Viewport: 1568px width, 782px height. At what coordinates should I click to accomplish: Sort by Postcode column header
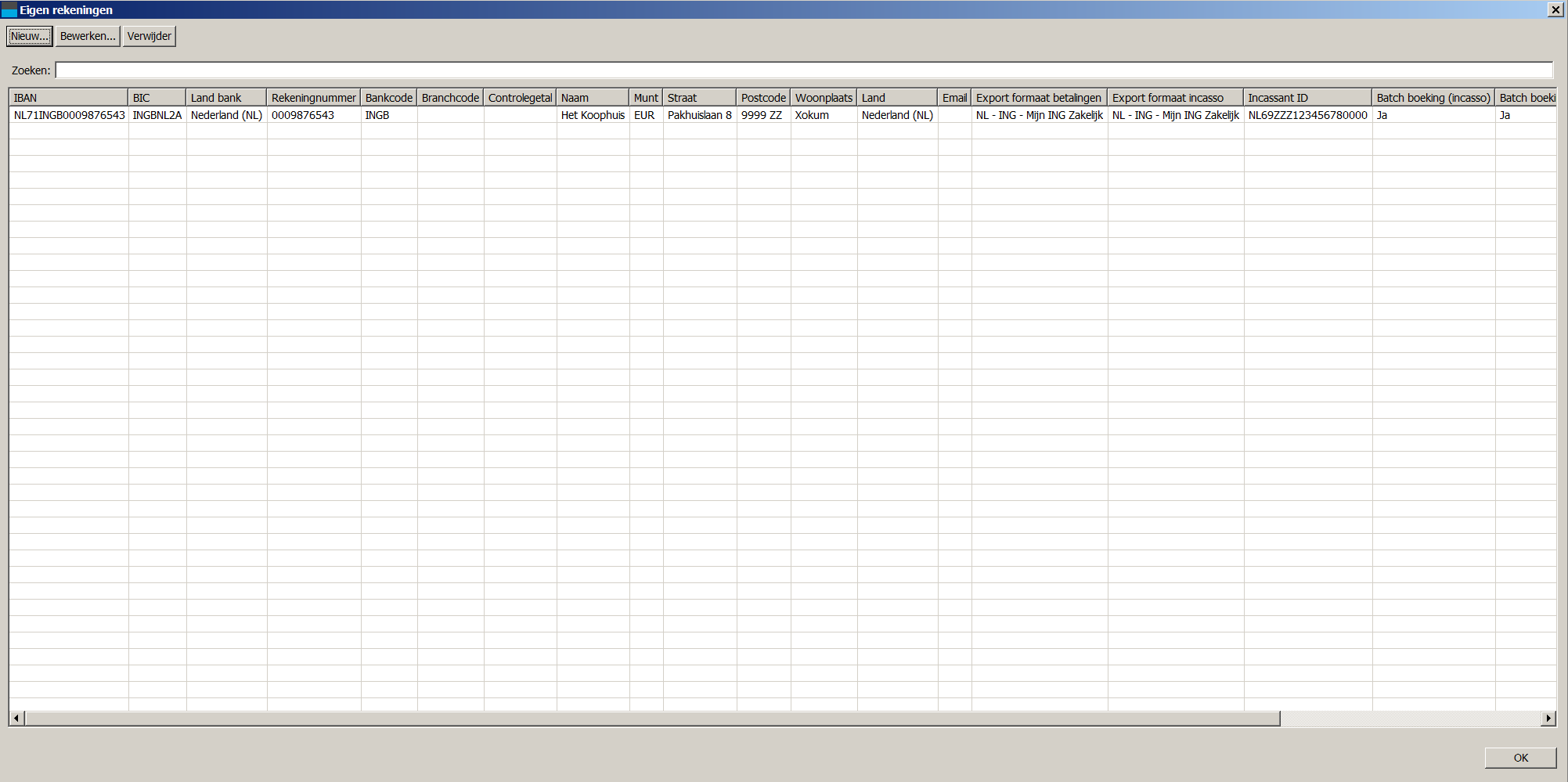click(763, 98)
